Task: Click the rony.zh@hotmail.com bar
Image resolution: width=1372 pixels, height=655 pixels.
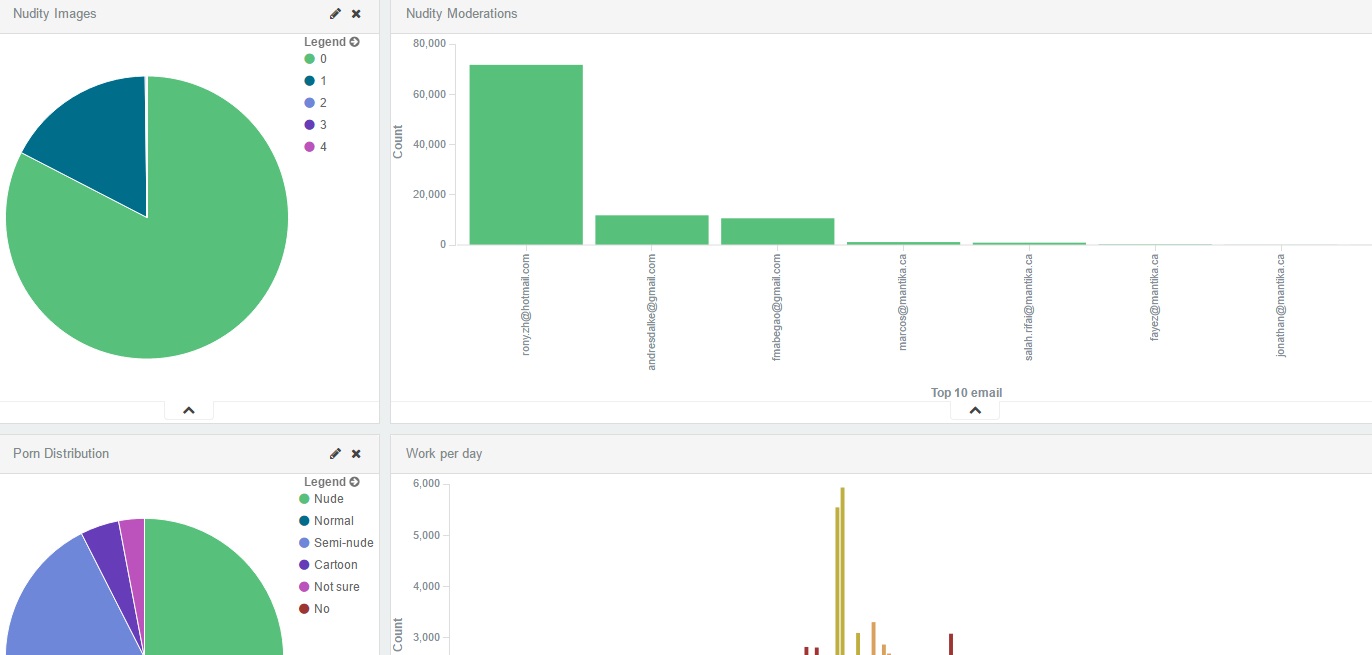Action: point(525,155)
